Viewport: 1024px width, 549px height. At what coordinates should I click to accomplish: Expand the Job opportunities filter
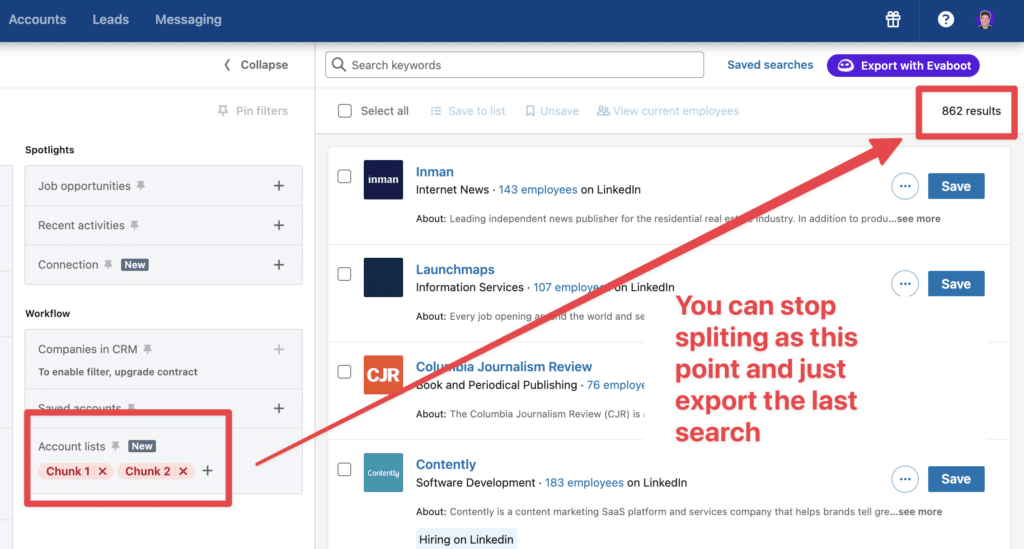point(279,186)
